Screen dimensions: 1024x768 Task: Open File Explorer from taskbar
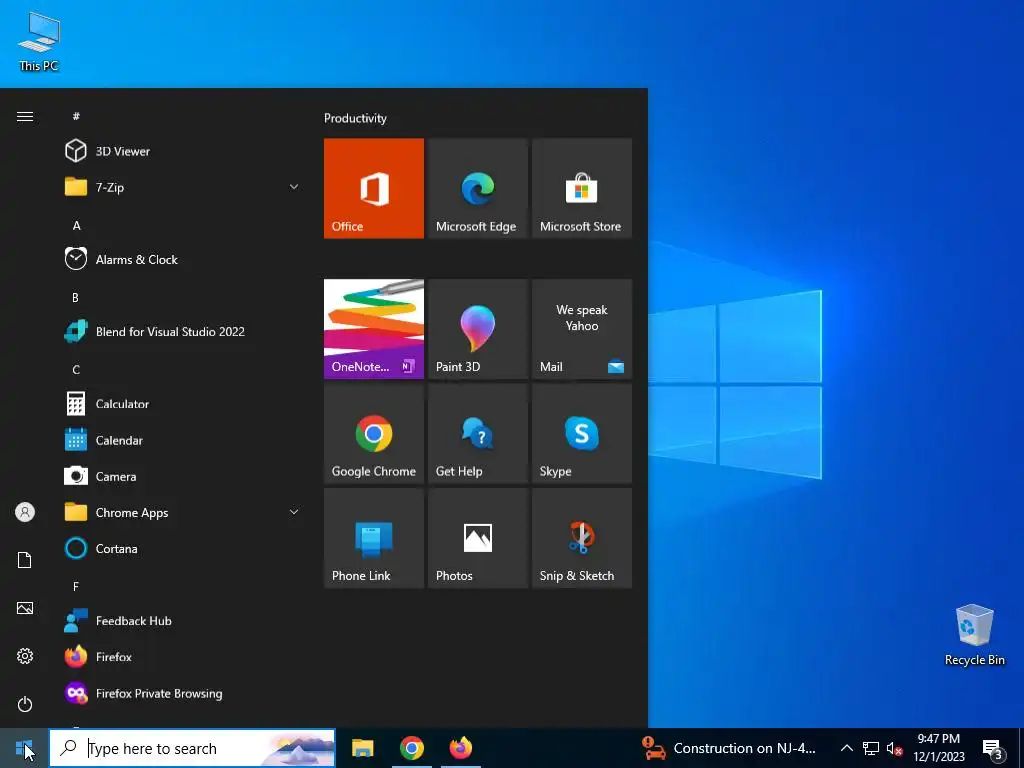[362, 748]
